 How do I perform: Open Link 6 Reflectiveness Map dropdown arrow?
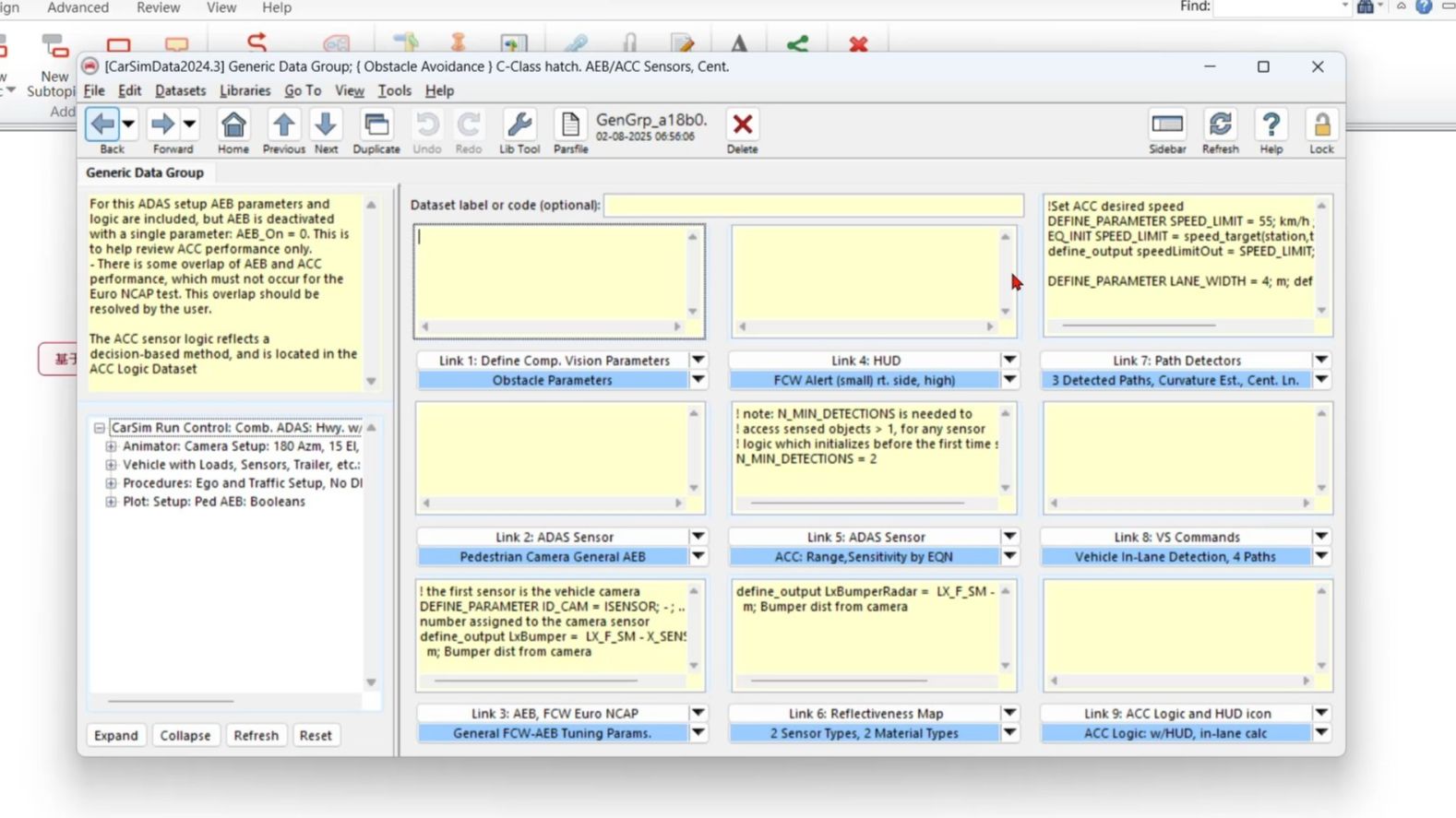click(x=1010, y=713)
